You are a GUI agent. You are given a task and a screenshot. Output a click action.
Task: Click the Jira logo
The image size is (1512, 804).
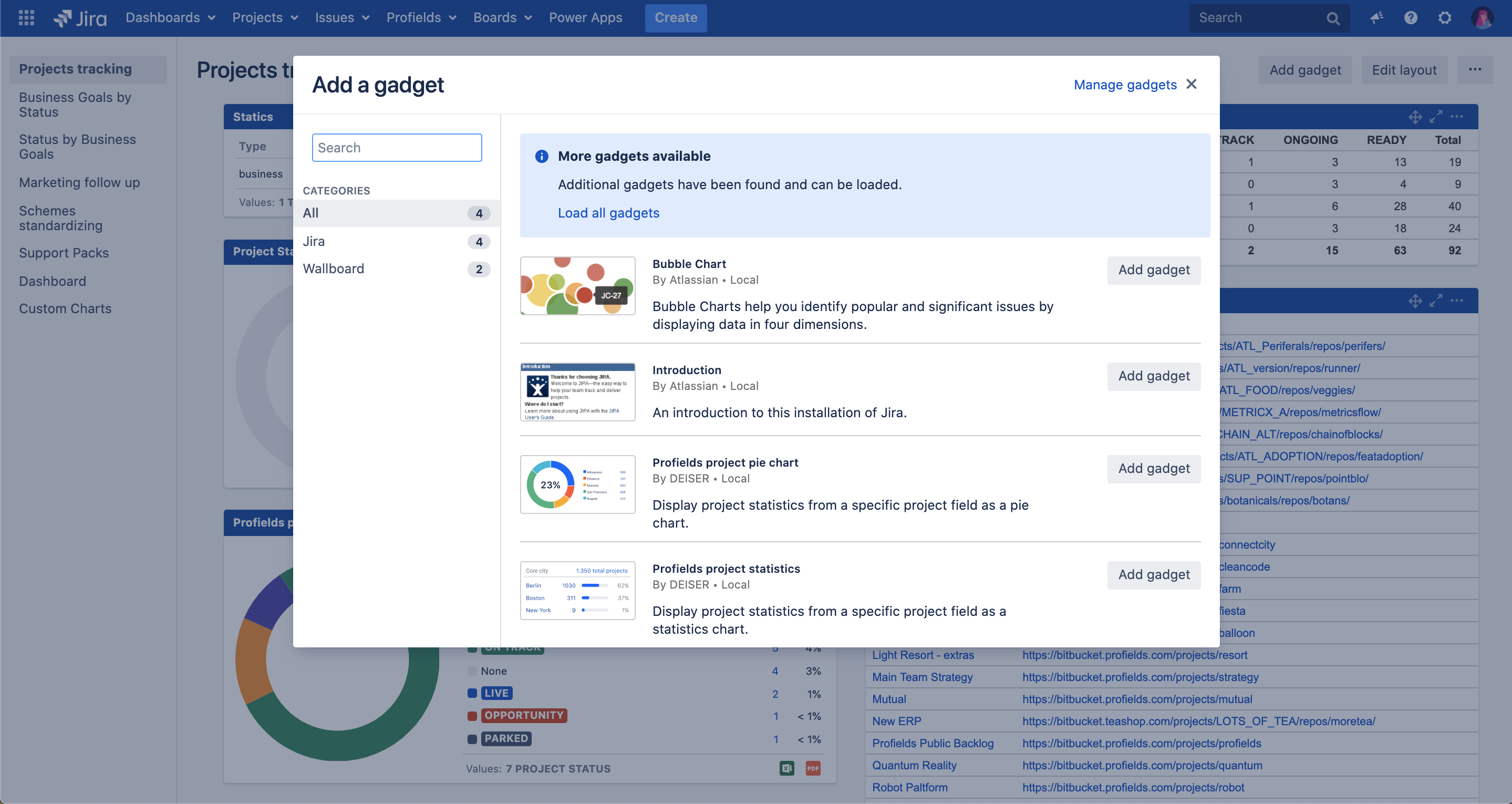pyautogui.click(x=79, y=18)
